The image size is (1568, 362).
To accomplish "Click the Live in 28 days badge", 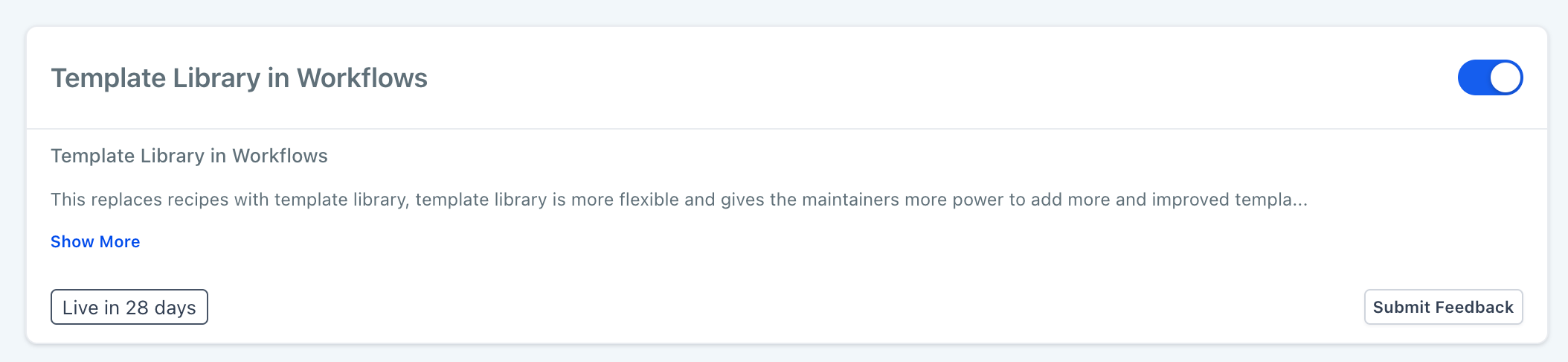I will tap(129, 307).
